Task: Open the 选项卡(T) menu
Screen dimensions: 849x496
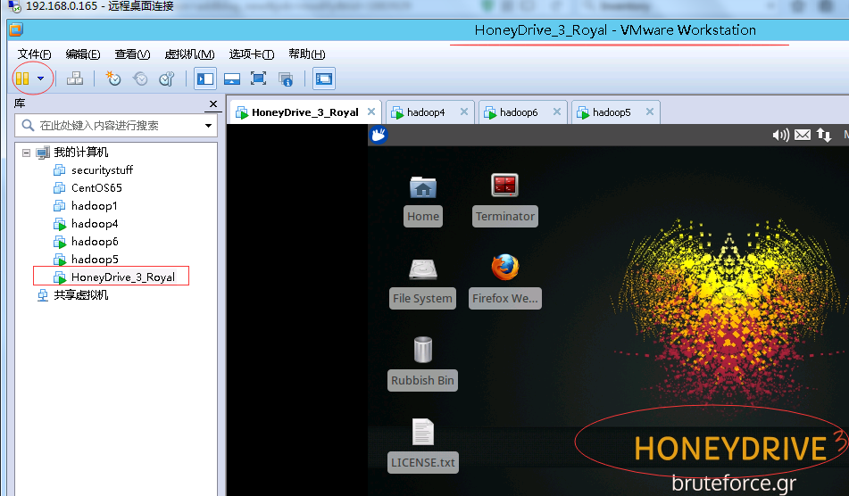Action: (x=251, y=54)
